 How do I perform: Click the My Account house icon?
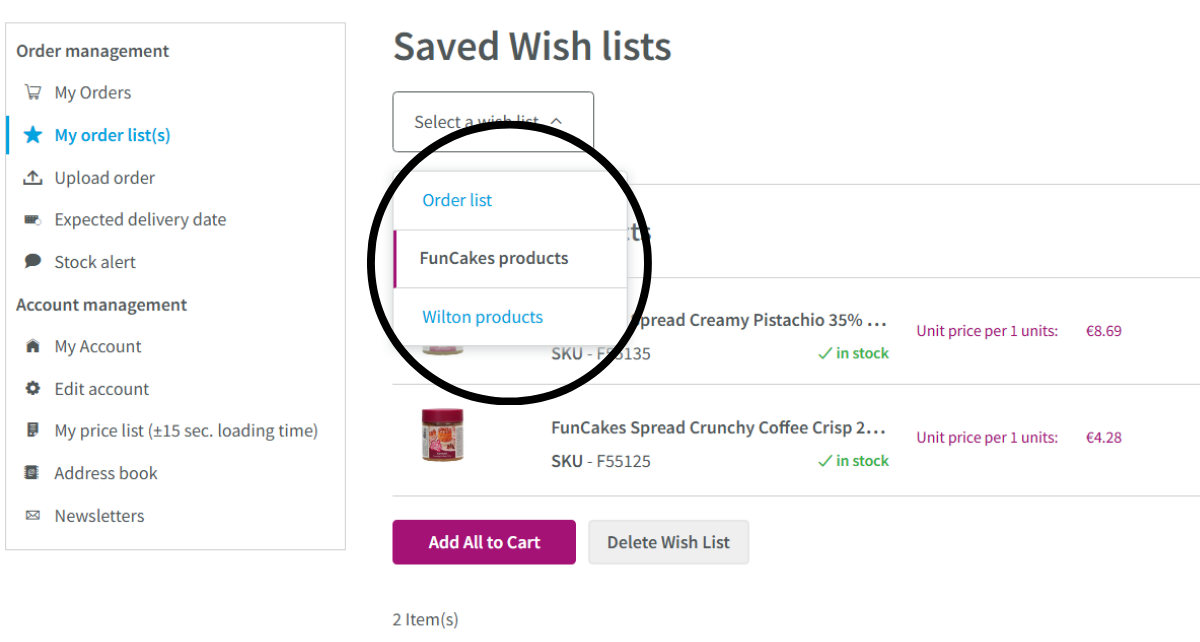tap(33, 347)
